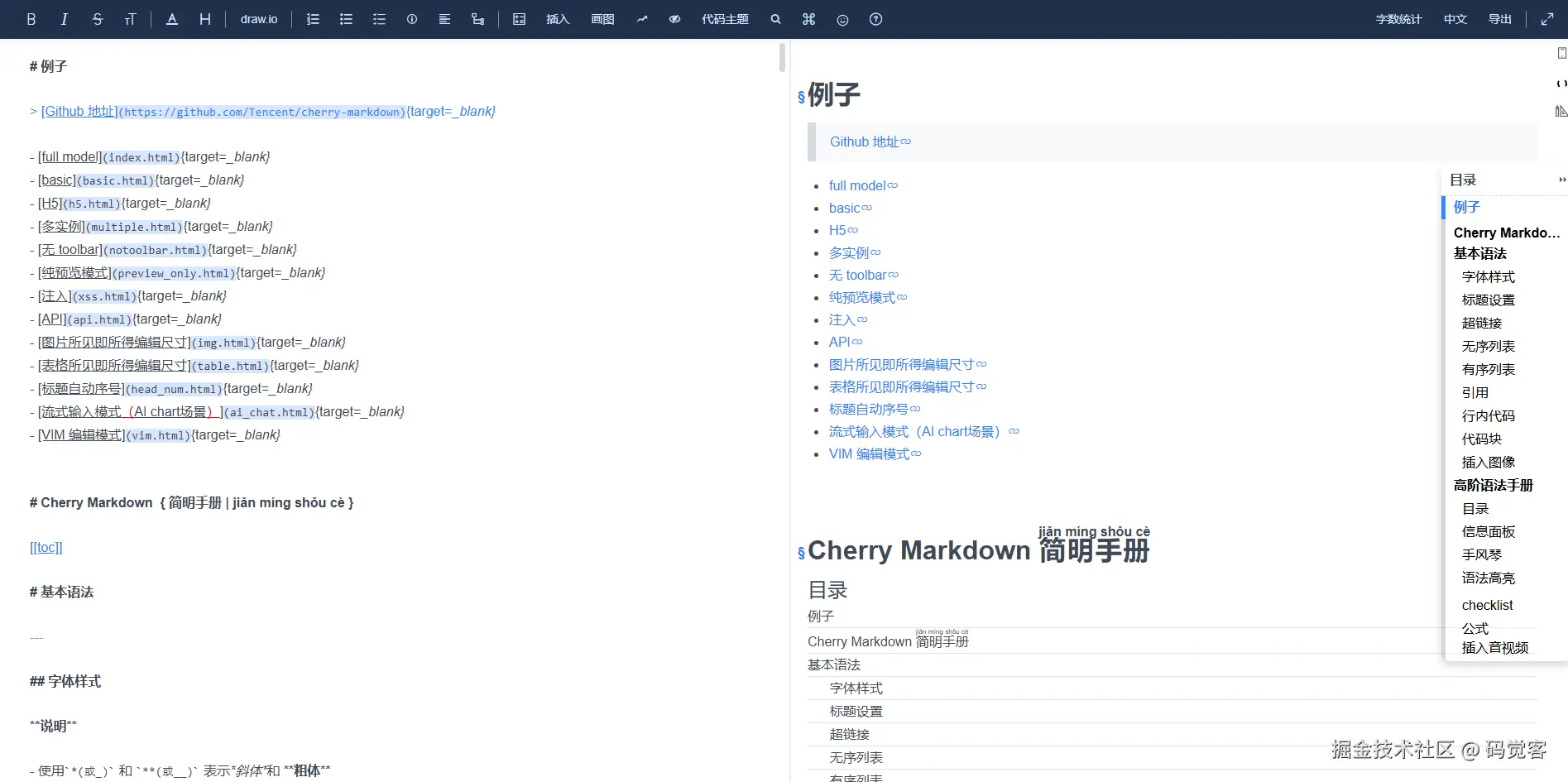Screen dimensions: 1568x782
Task: Go to 语法高亮 in floating 目录
Action: click(1489, 578)
